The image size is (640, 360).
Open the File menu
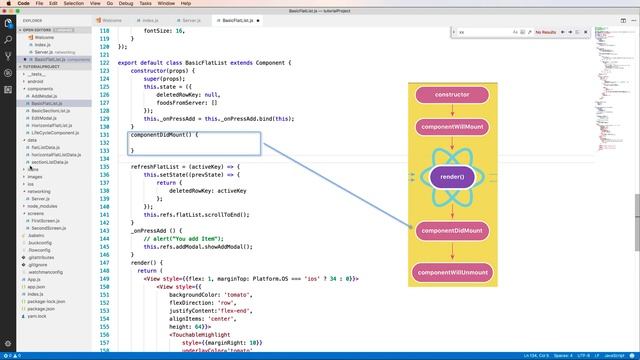(x=39, y=3)
